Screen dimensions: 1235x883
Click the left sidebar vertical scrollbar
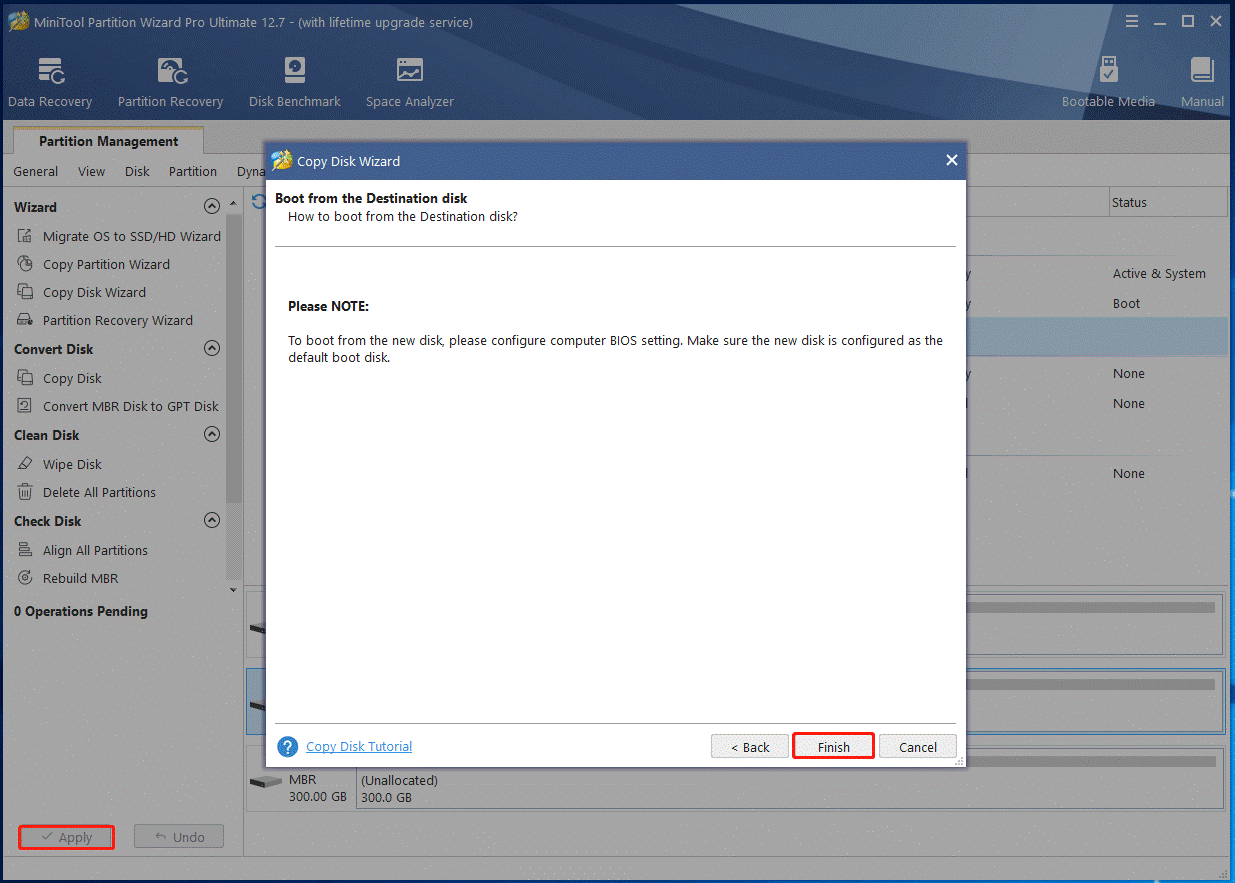point(234,400)
